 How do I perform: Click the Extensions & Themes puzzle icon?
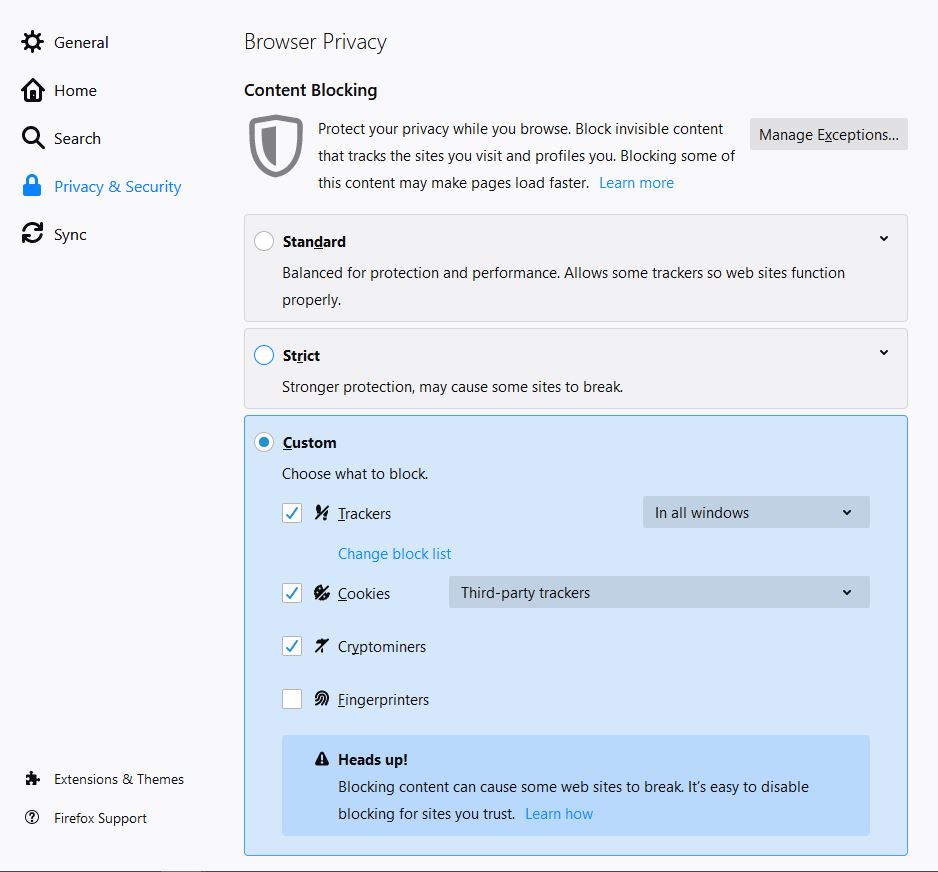(33, 779)
